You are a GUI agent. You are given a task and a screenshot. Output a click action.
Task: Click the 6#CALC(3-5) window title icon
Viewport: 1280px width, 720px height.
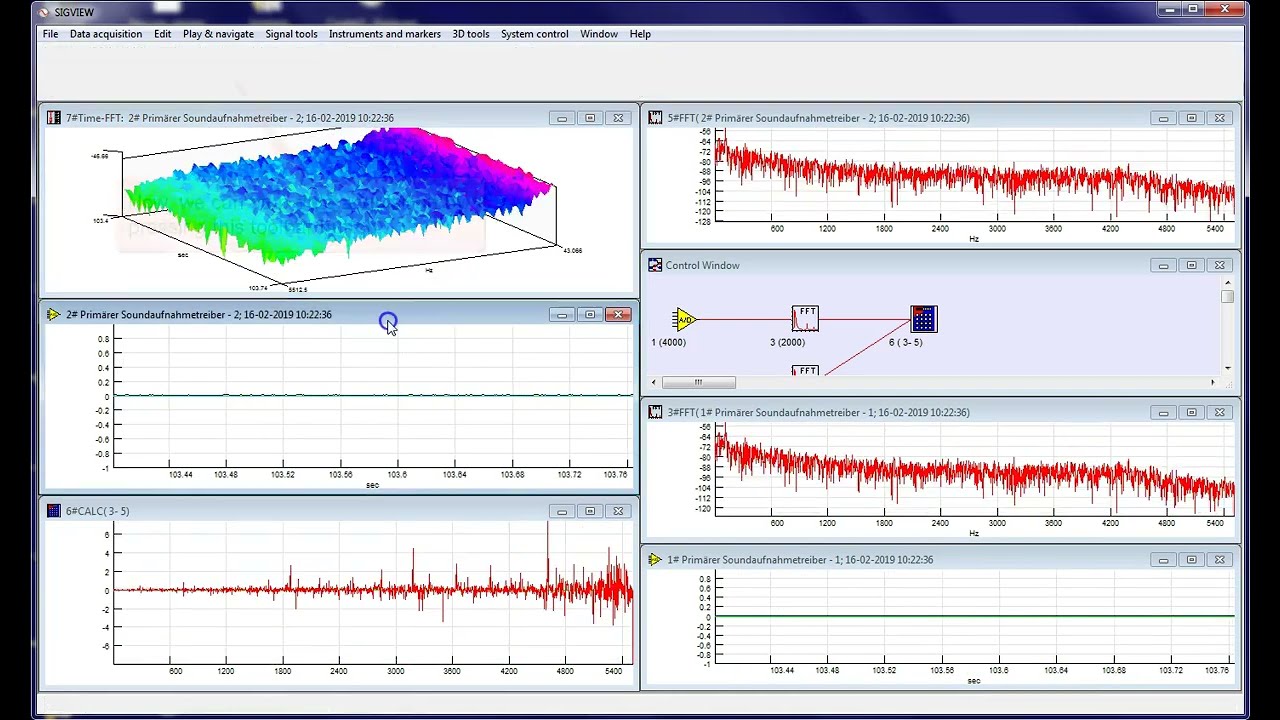pyautogui.click(x=54, y=511)
